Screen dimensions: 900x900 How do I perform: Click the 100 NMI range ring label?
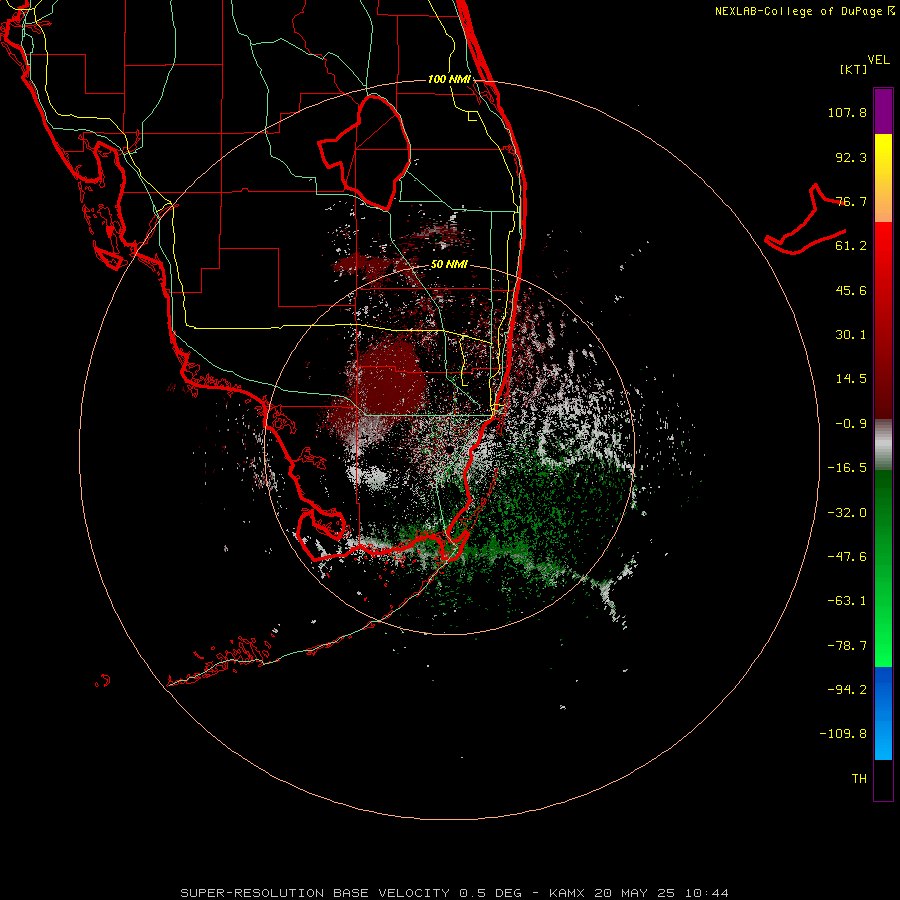449,79
